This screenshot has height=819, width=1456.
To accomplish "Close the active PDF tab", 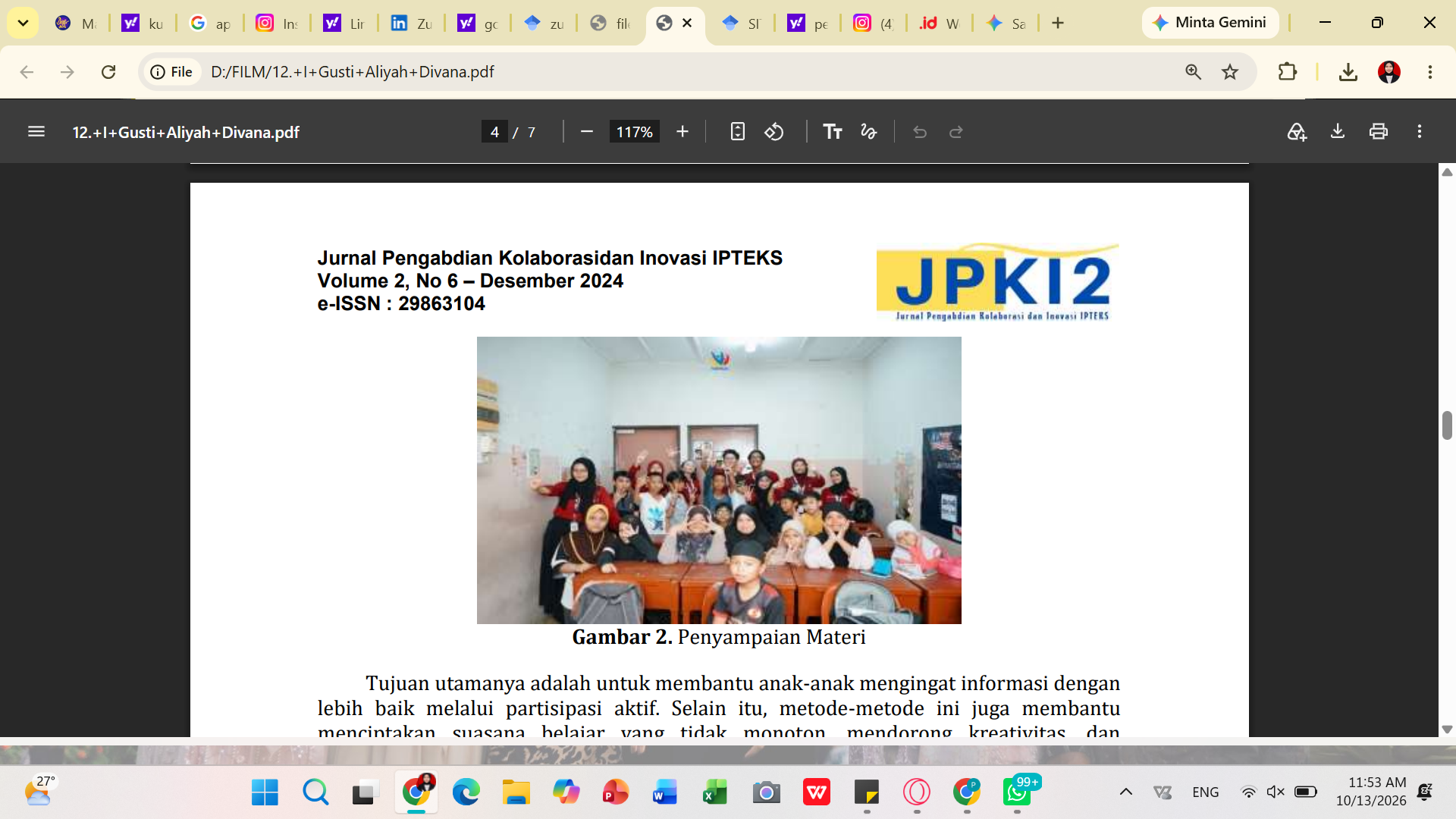I will [687, 23].
